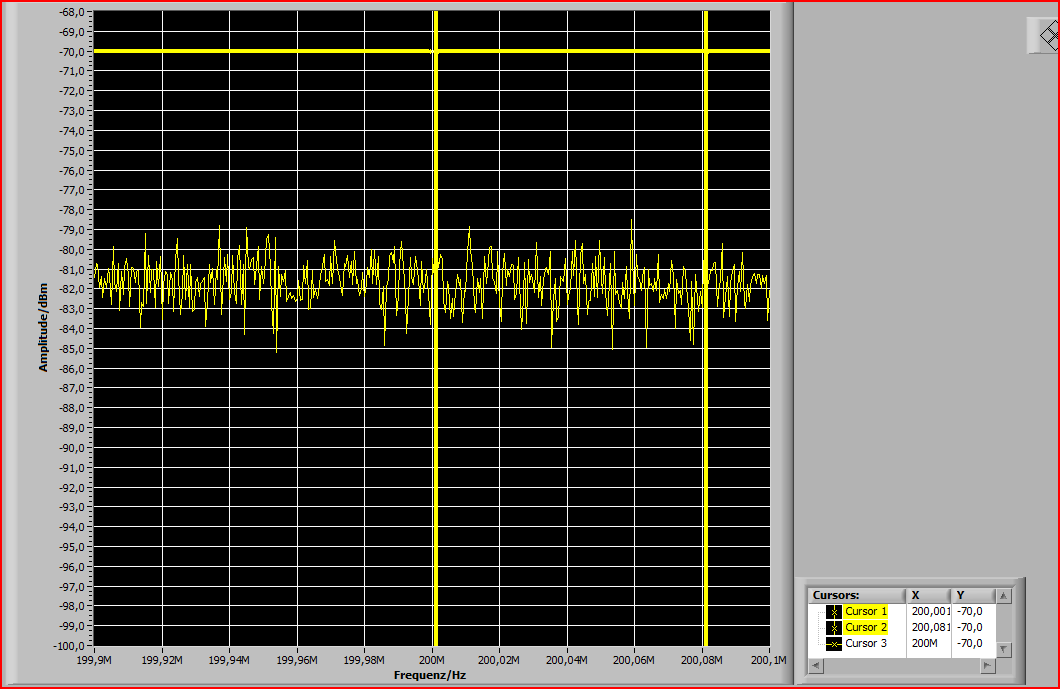Click the X-axis tick label 200,06M
Image resolution: width=1060 pixels, height=689 pixels.
pos(634,660)
